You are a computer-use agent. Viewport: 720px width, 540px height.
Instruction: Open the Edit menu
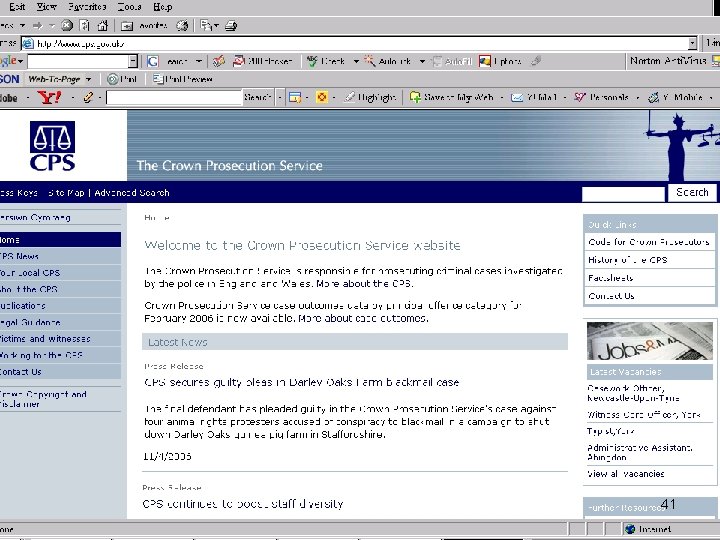(x=17, y=7)
